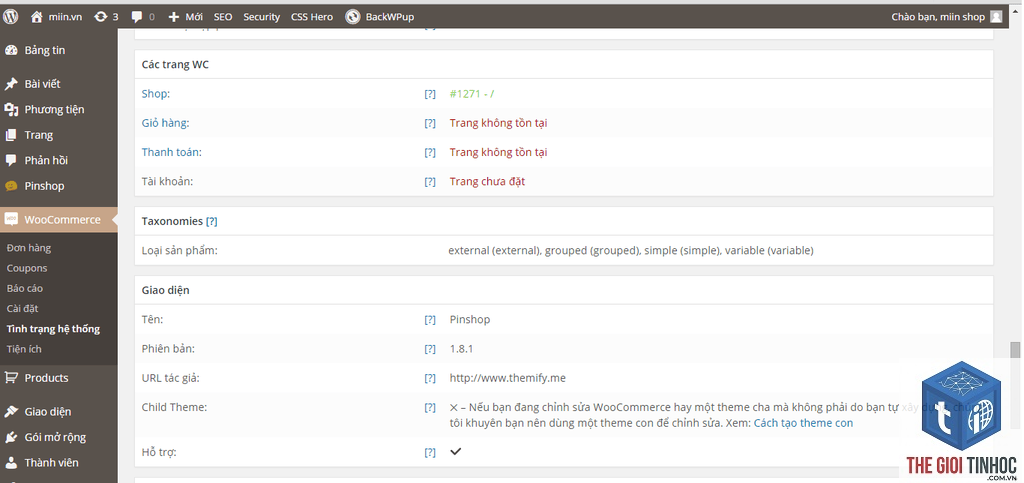The height and width of the screenshot is (483, 1024).
Task: Click the help [?] icon in Hỗ trợ row
Action: (x=430, y=452)
